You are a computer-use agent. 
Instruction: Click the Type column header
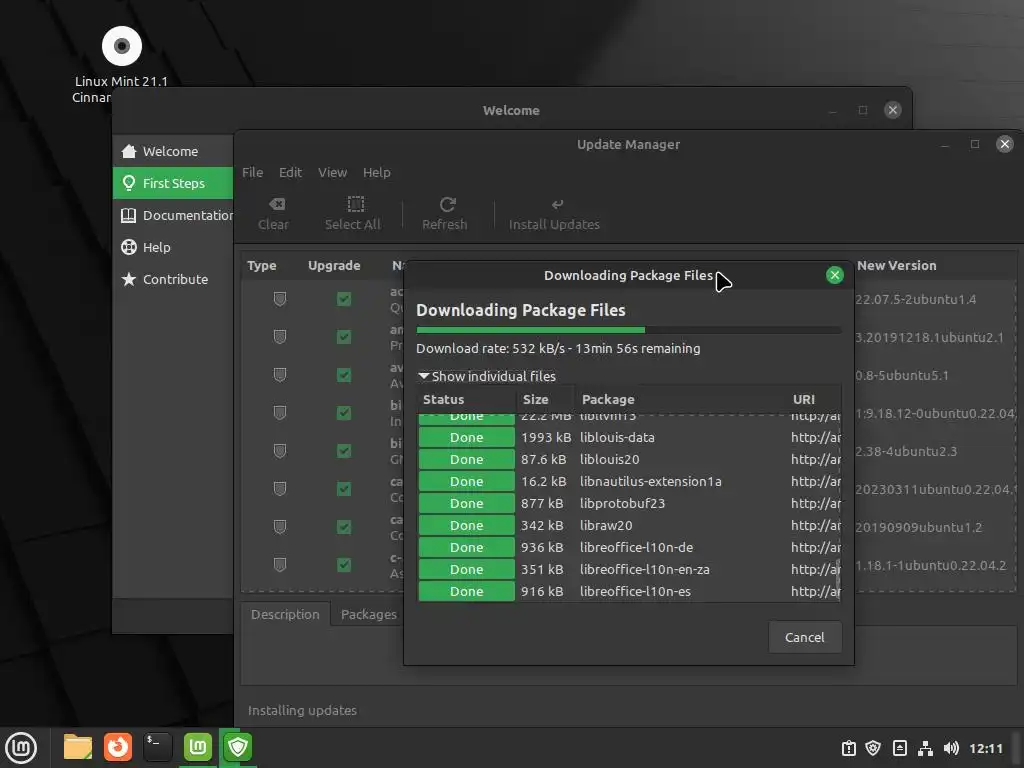click(x=262, y=266)
